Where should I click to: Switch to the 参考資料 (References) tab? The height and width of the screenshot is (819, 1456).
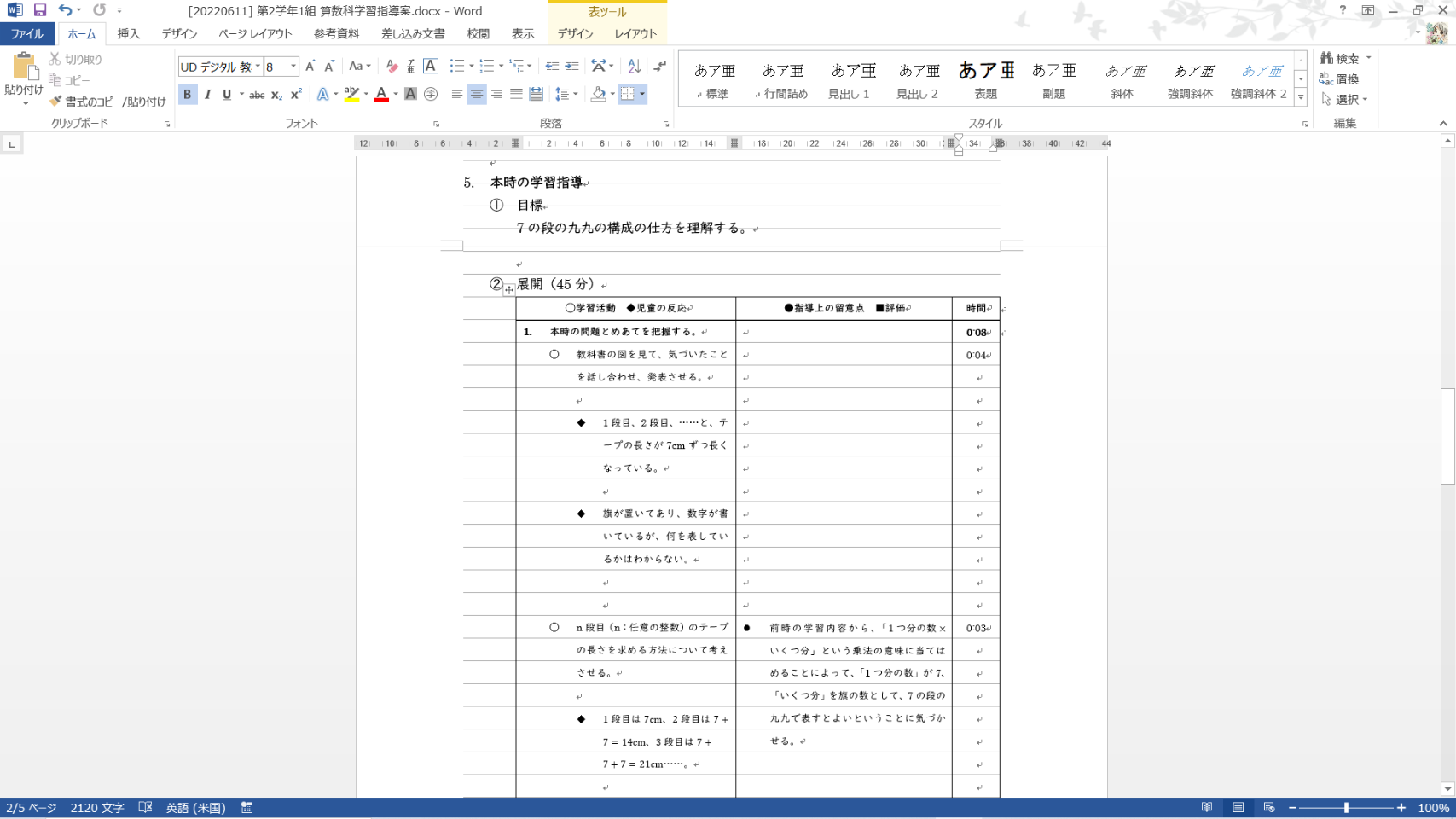[337, 34]
